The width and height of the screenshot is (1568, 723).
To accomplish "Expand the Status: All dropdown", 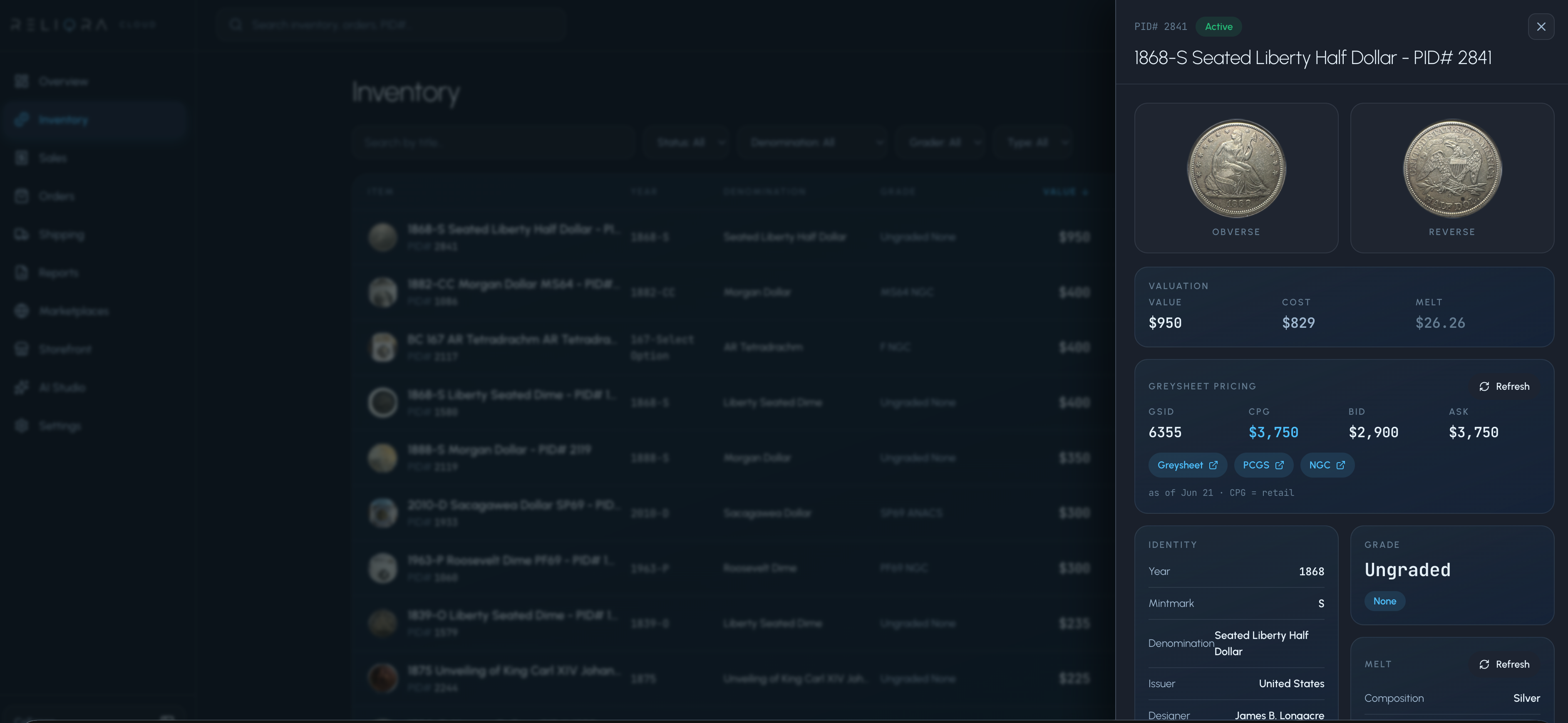I will coord(686,142).
